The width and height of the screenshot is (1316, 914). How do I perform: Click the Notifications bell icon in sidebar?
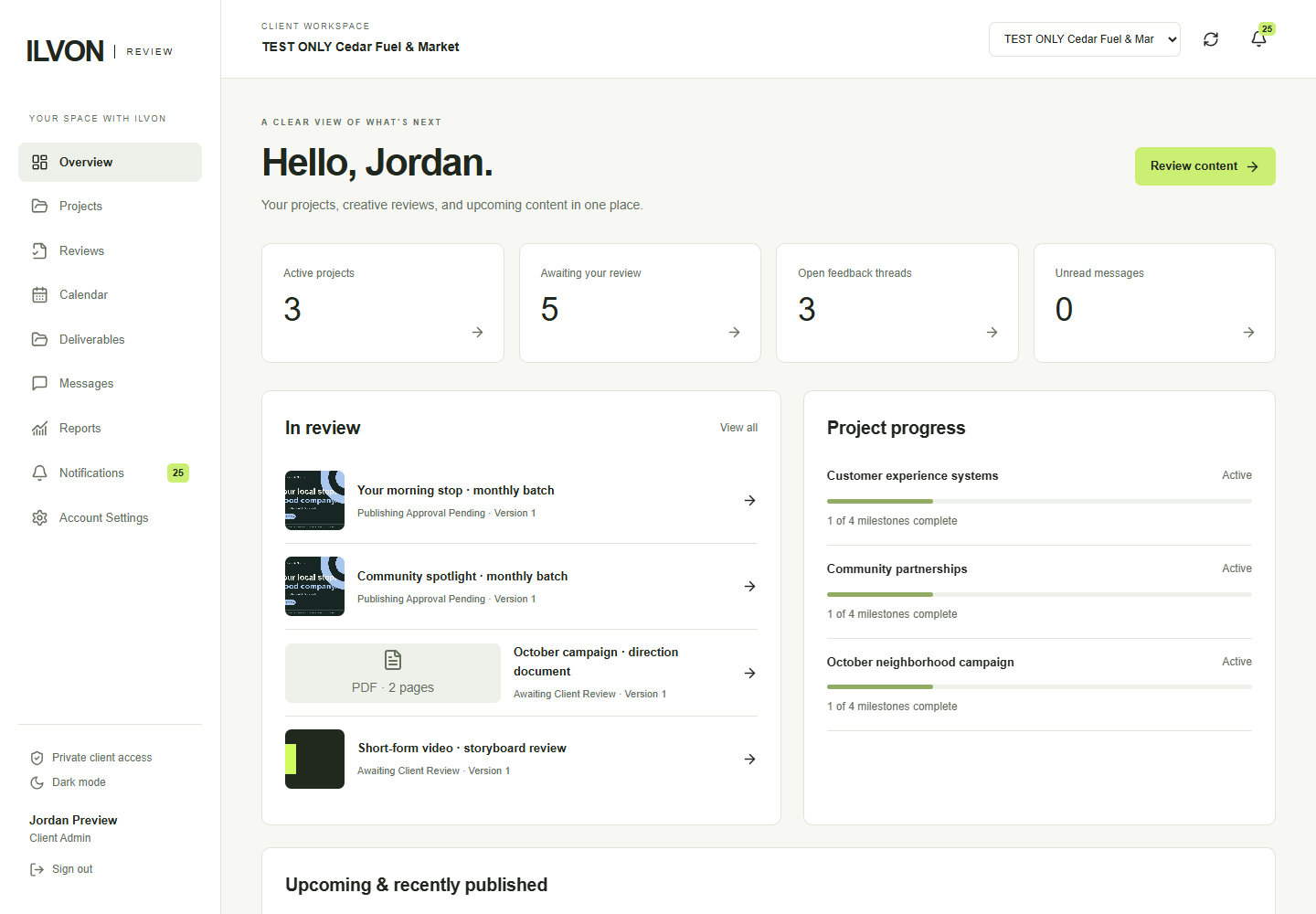coord(39,473)
